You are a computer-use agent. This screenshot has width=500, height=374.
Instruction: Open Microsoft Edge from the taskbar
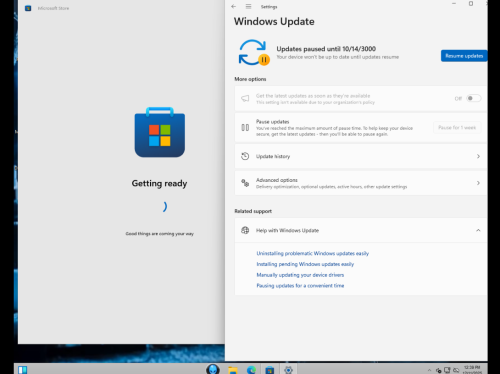tap(251, 370)
